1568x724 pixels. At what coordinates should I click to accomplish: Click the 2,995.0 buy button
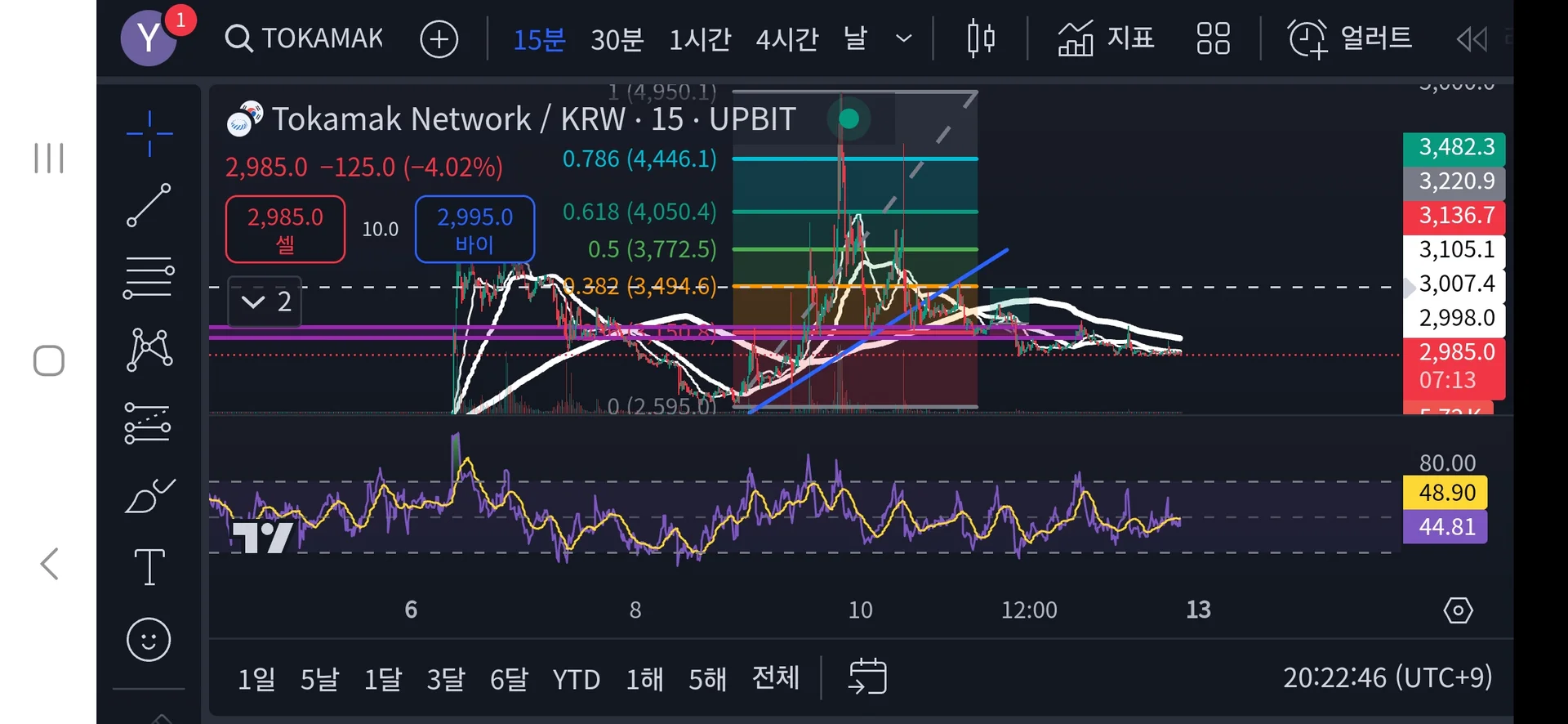[x=474, y=230]
